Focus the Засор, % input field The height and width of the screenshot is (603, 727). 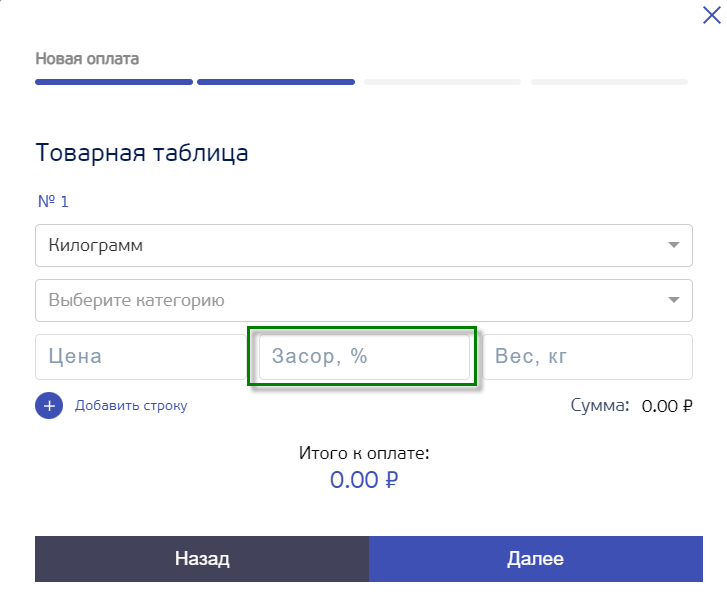(x=364, y=357)
